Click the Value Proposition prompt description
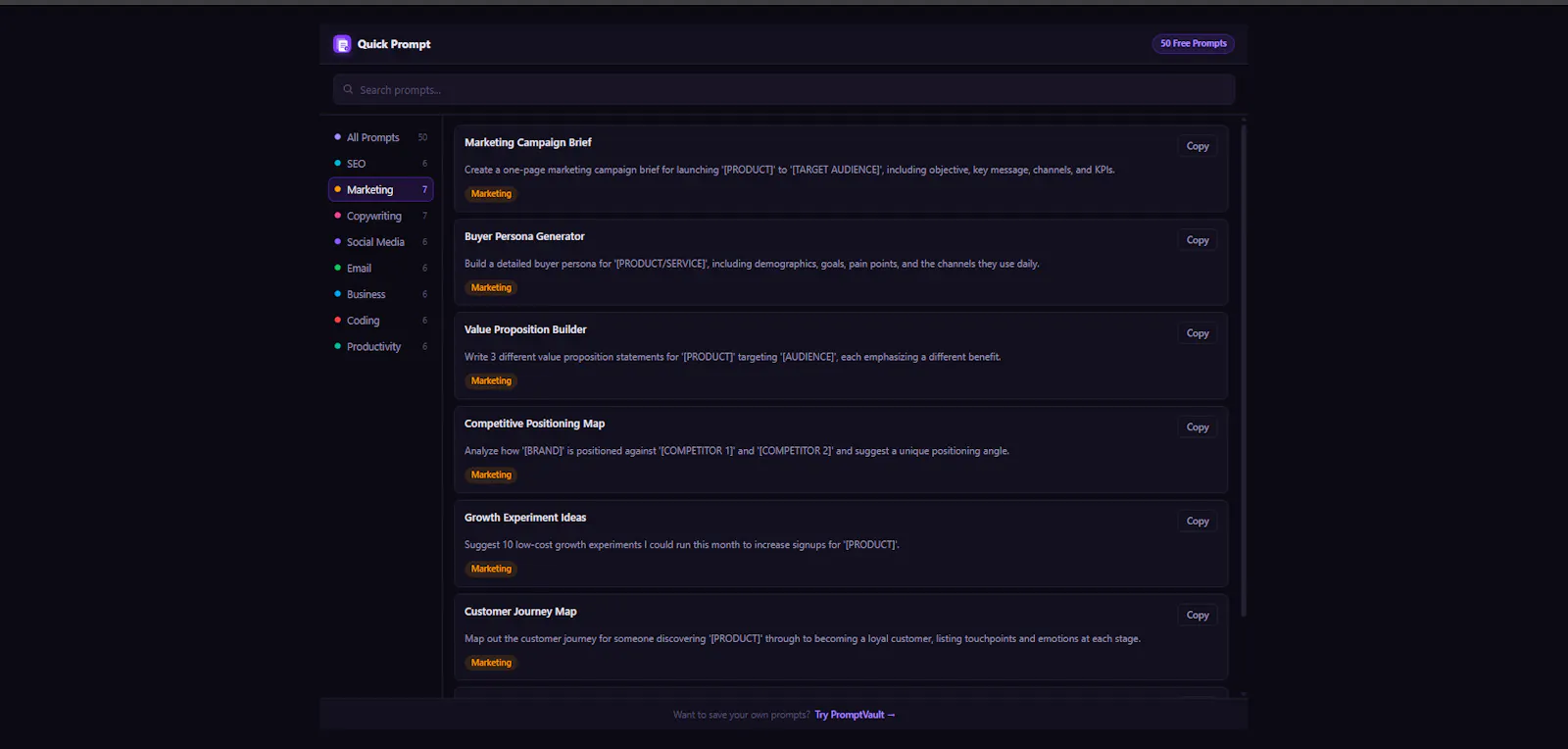The width and height of the screenshot is (1568, 749). point(733,357)
